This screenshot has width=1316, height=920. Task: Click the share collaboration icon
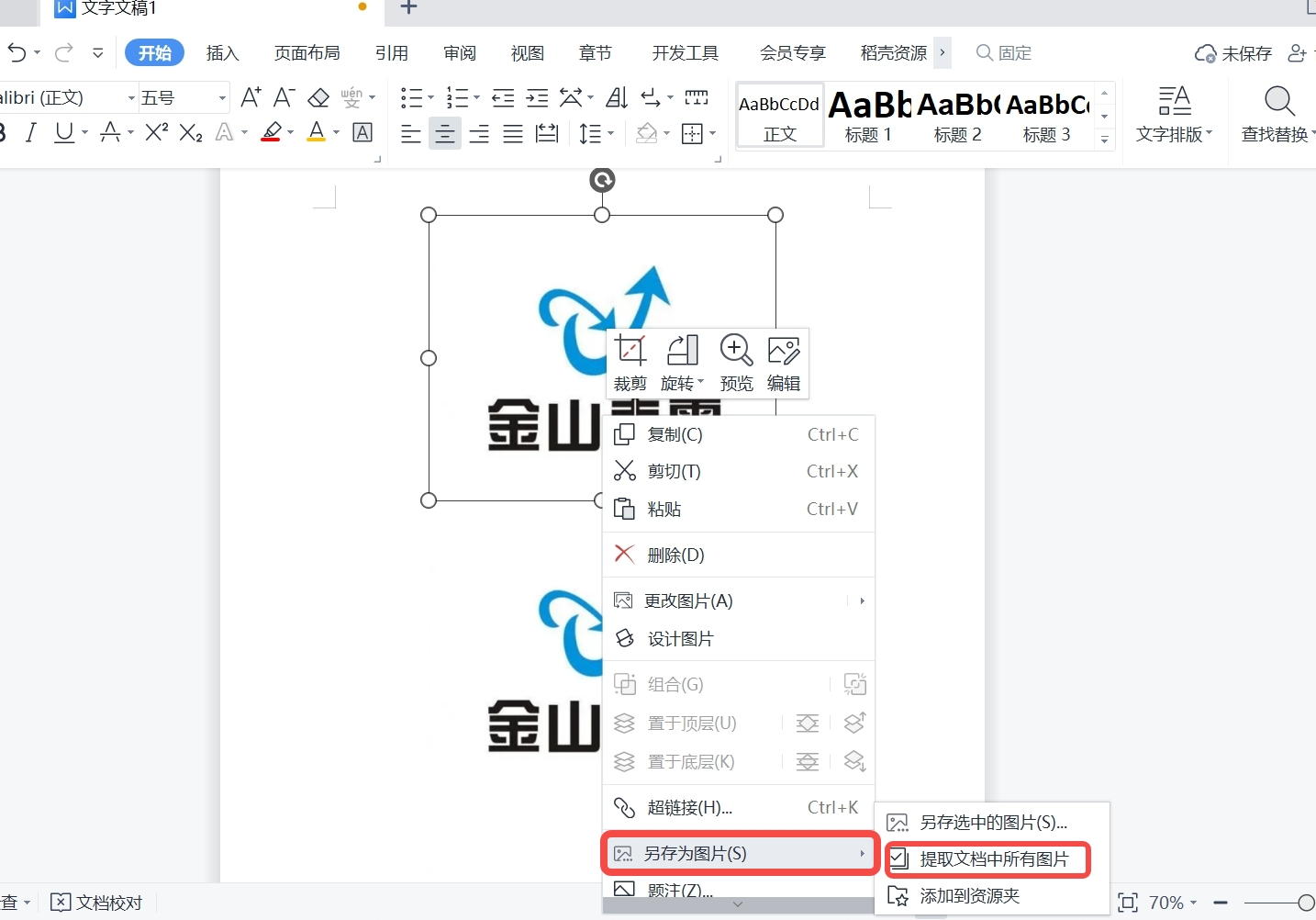[x=1297, y=53]
